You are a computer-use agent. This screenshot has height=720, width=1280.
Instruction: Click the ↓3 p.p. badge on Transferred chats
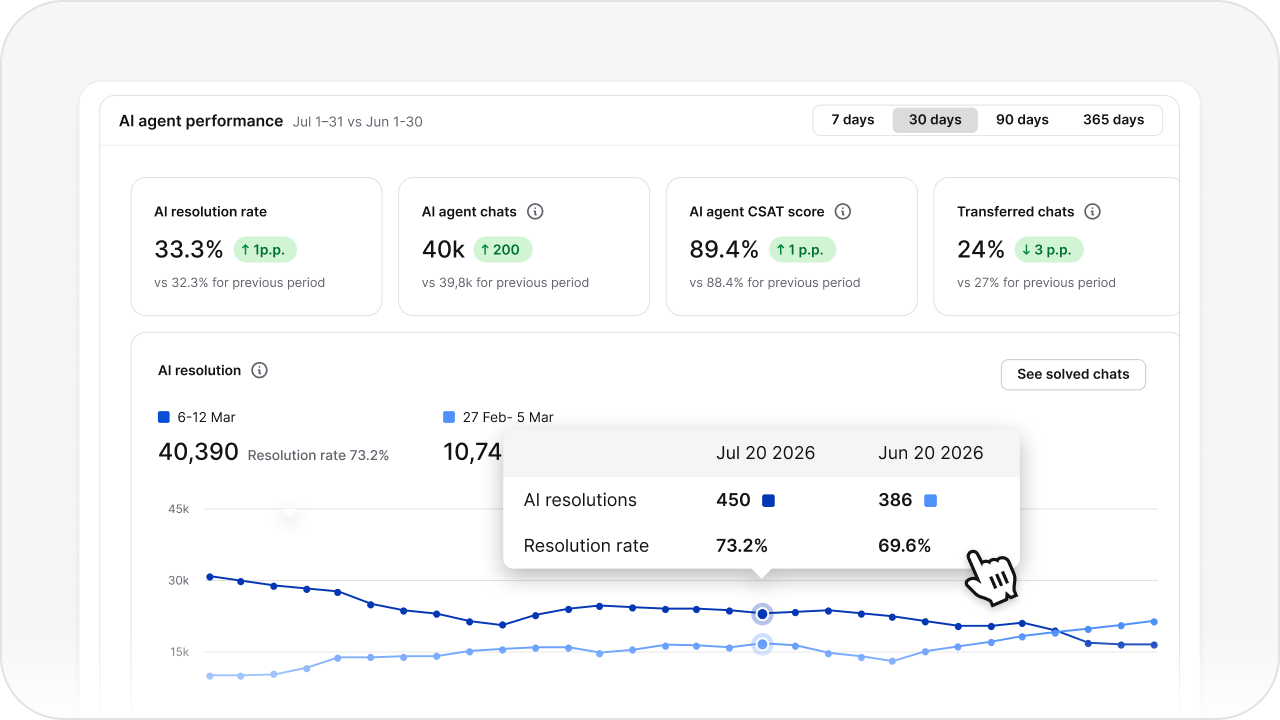coord(1049,249)
